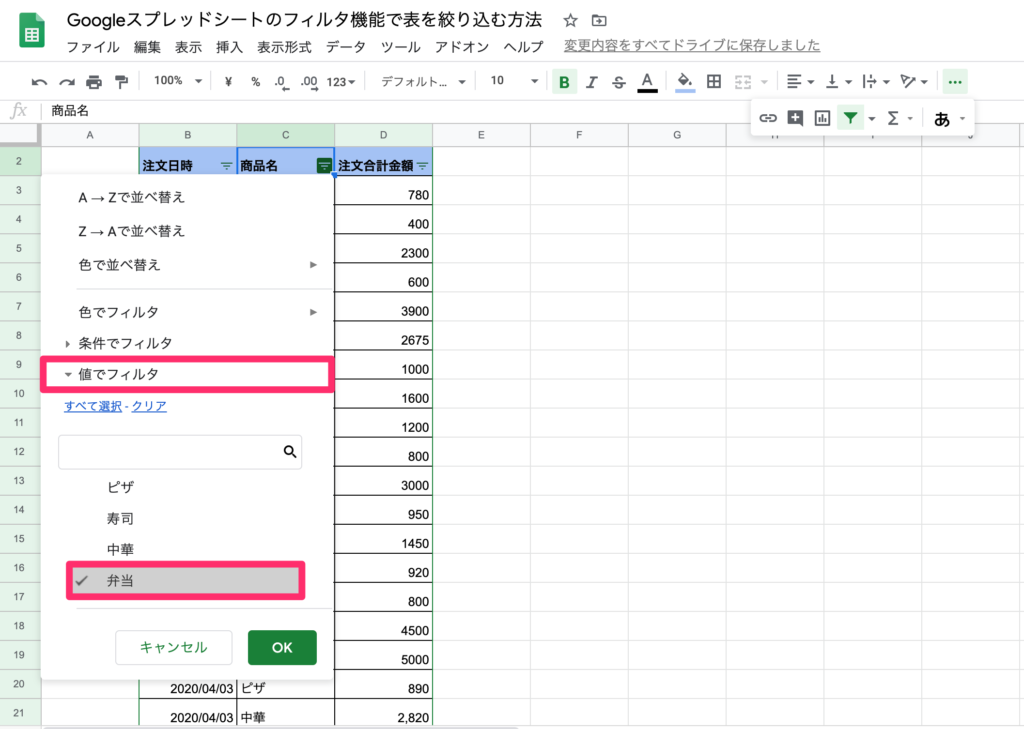
Task: Click the OK button in the filter dialog
Action: click(x=281, y=647)
